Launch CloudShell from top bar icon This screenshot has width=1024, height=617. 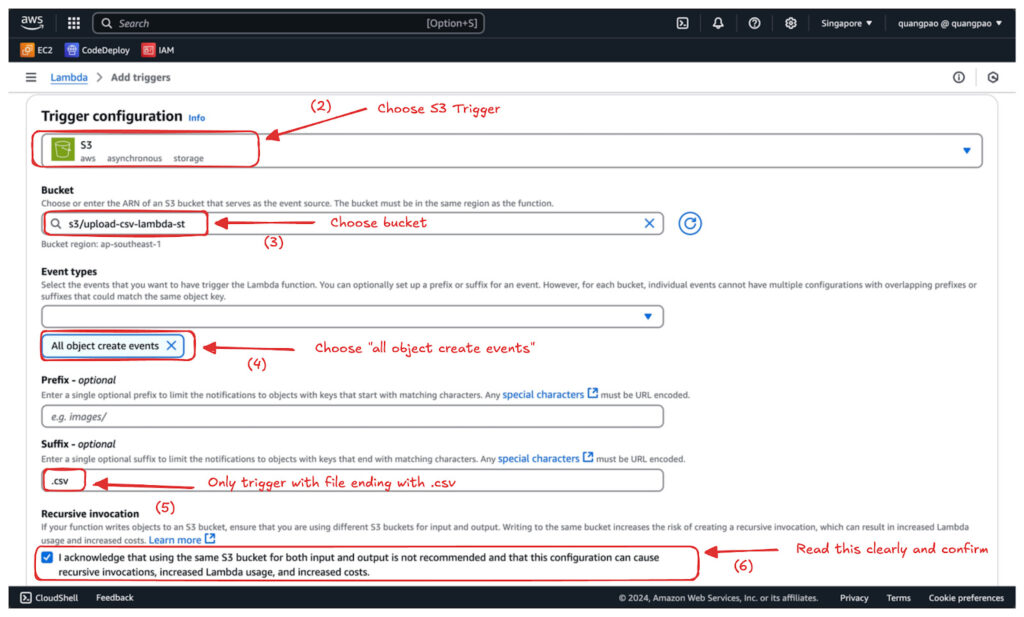(682, 24)
